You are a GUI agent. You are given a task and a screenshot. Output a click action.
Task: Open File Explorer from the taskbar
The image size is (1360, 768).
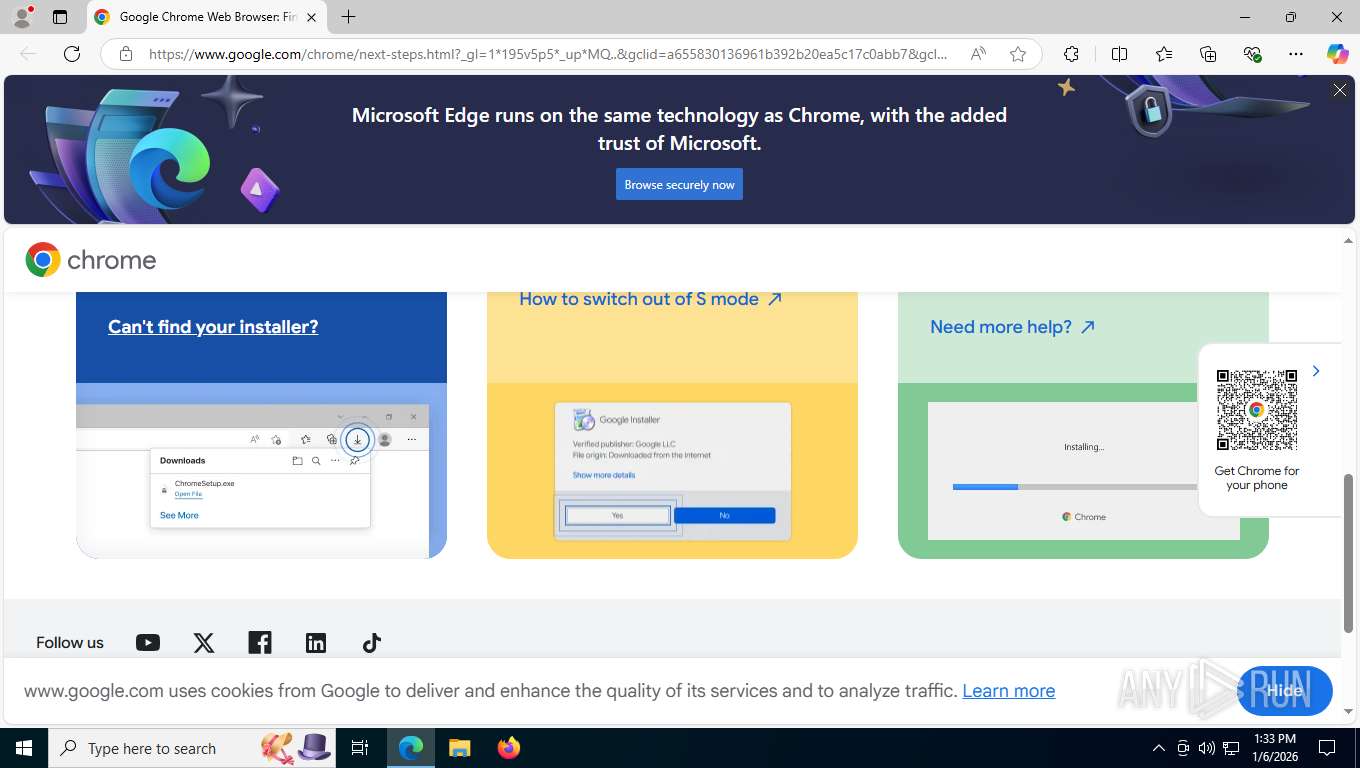459,748
